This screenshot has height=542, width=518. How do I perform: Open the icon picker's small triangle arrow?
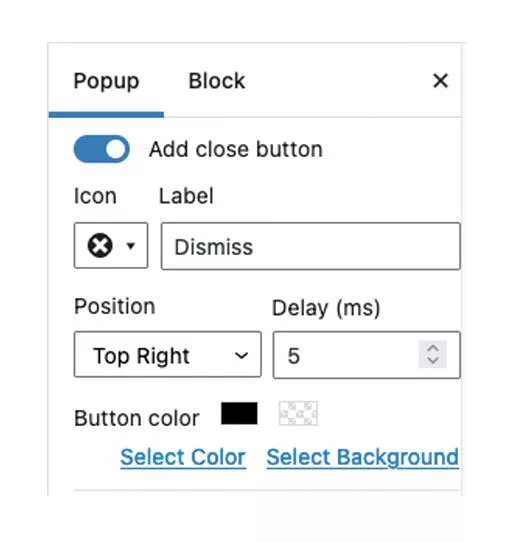click(x=131, y=246)
